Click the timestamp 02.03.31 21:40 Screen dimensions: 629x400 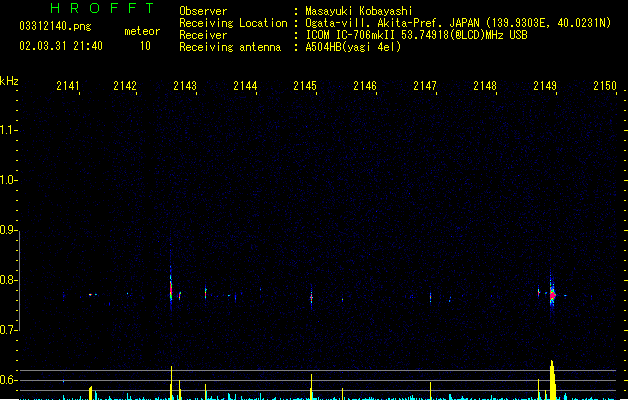(61, 46)
